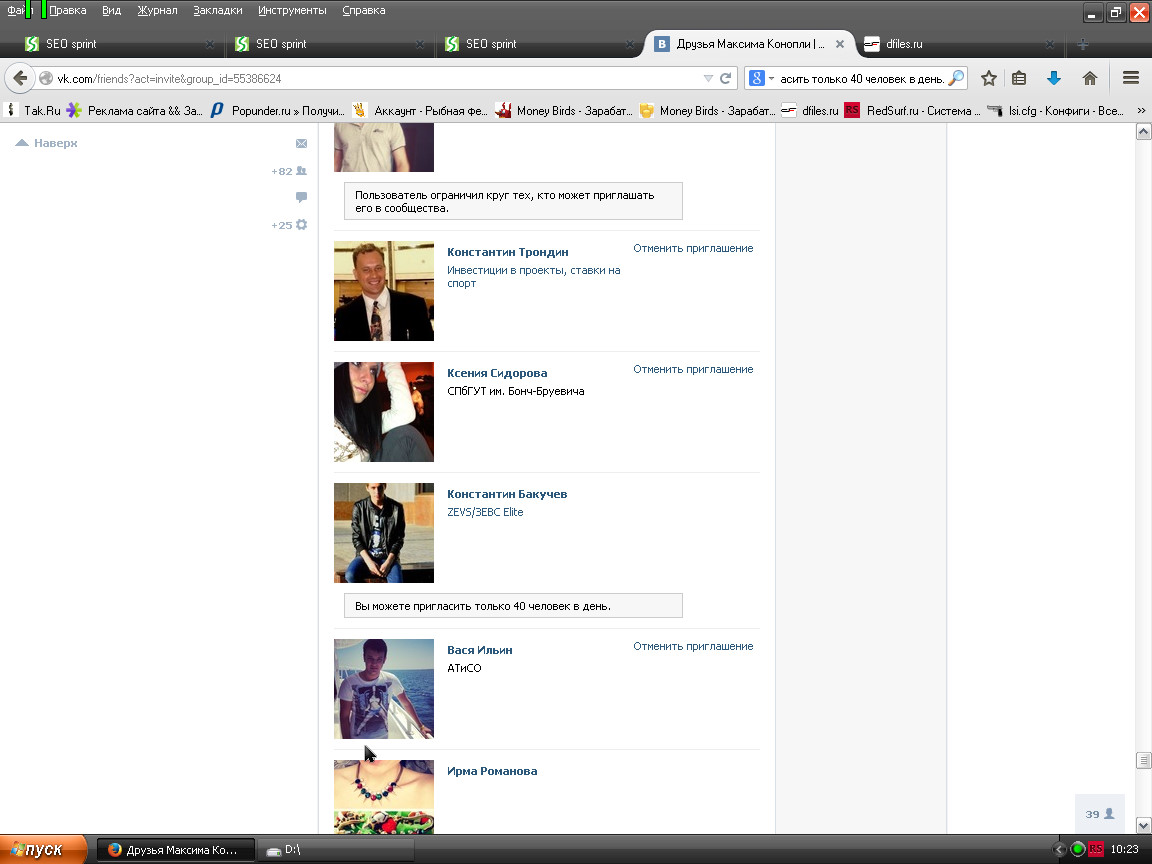Viewport: 1152px width, 864px height.
Task: Open the Аккаунт - Рыбная ферма bookmark
Action: (420, 110)
